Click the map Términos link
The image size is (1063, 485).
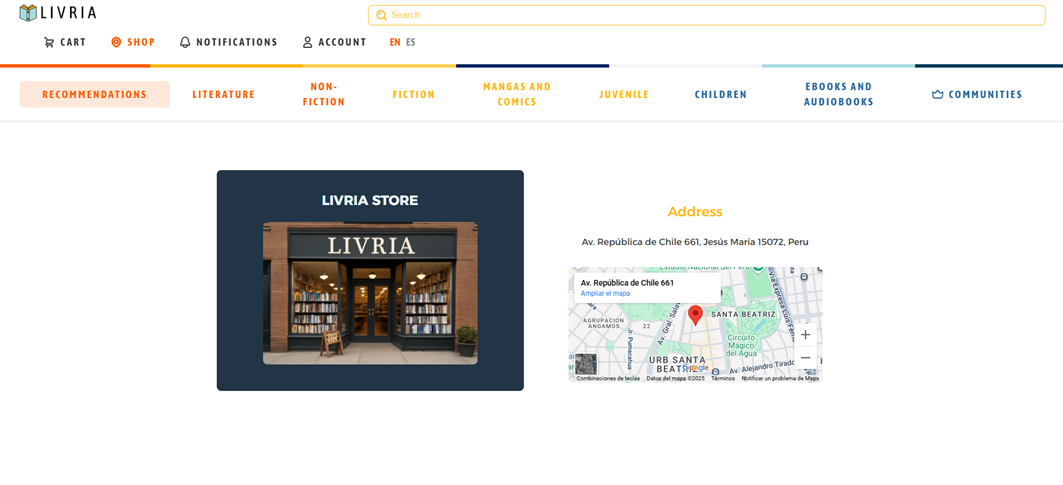click(723, 379)
